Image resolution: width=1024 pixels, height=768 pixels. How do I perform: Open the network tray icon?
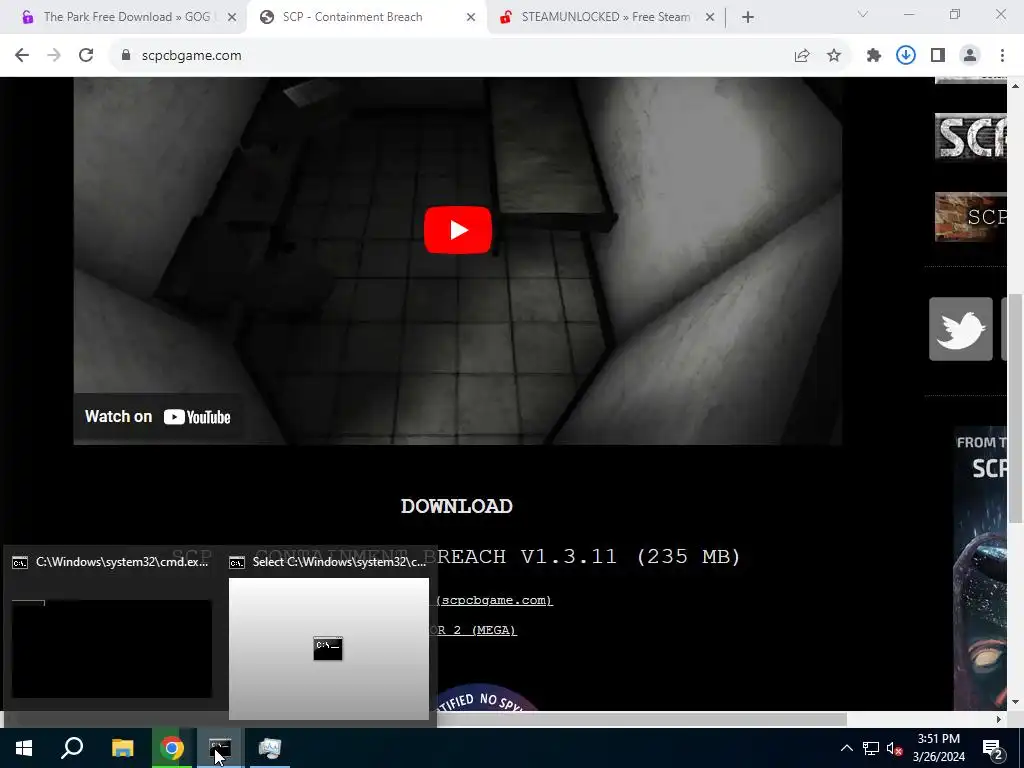tap(871, 748)
